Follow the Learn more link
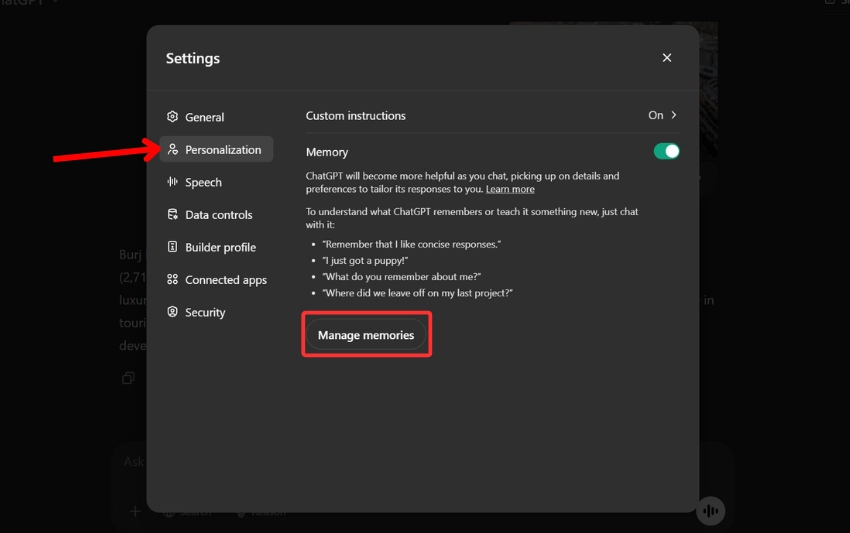The image size is (850, 533). (x=510, y=189)
